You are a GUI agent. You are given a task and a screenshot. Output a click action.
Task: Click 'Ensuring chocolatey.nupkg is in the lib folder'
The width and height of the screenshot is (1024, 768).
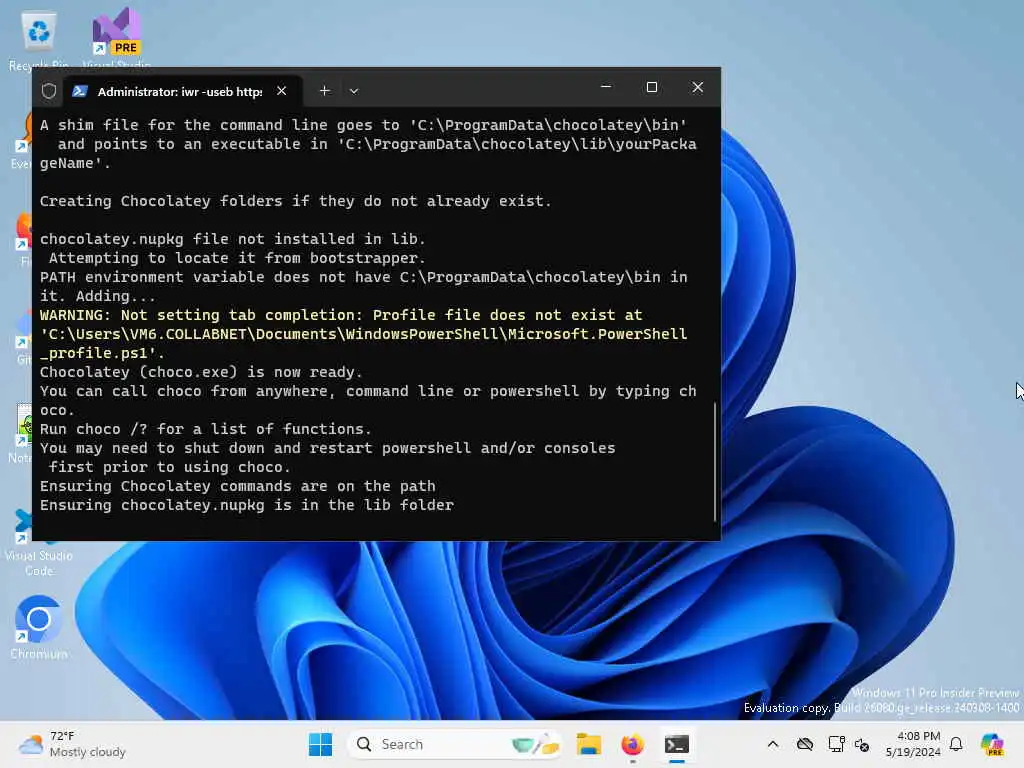(246, 505)
